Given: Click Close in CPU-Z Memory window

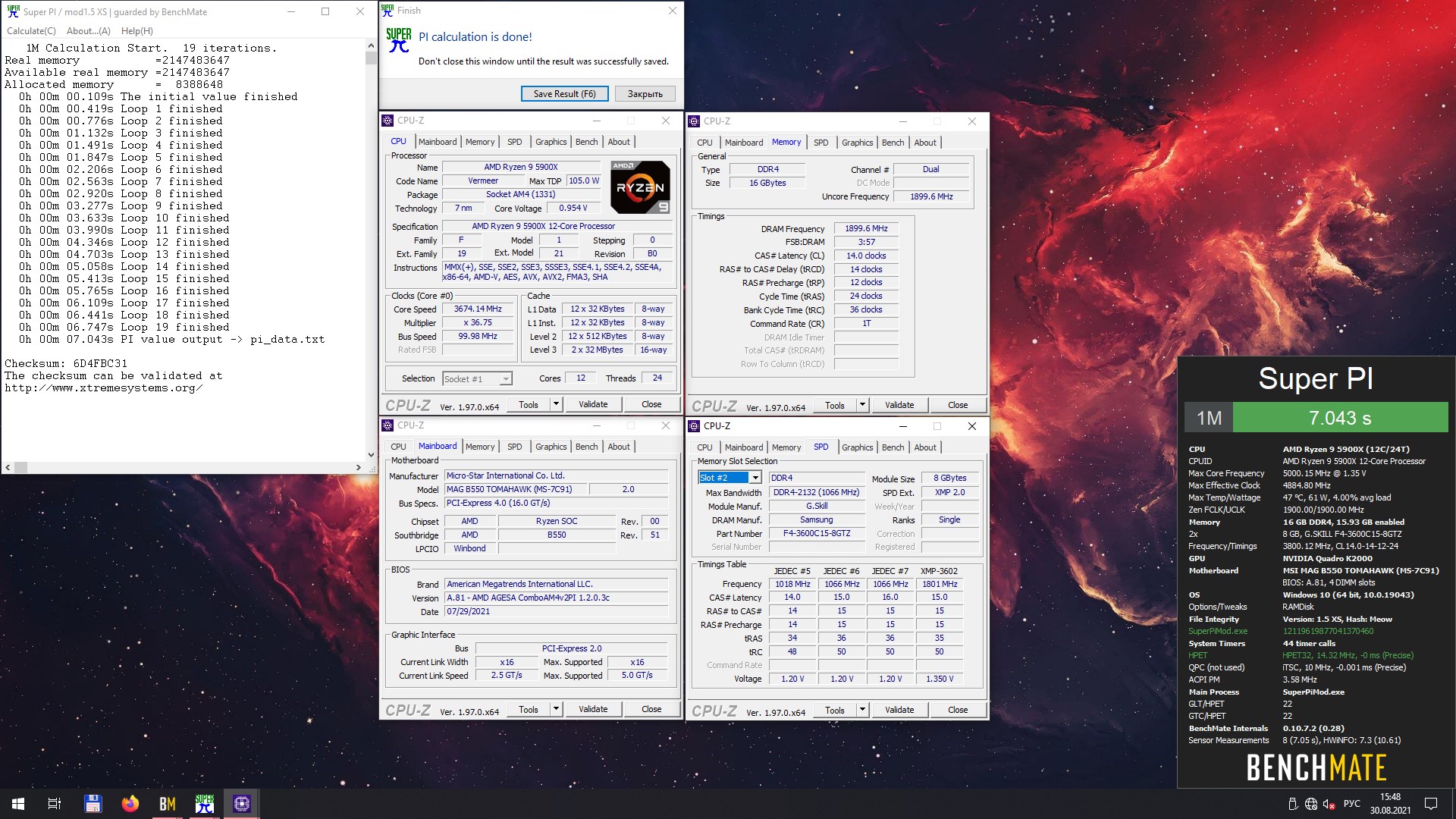Looking at the screenshot, I should pos(958,405).
